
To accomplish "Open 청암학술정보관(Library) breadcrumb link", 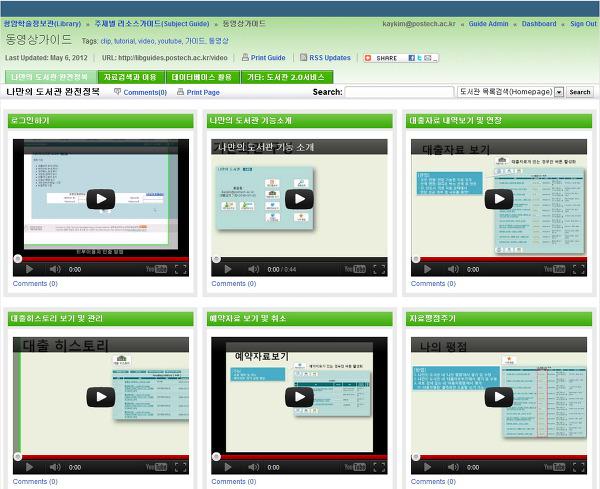I will coord(42,24).
